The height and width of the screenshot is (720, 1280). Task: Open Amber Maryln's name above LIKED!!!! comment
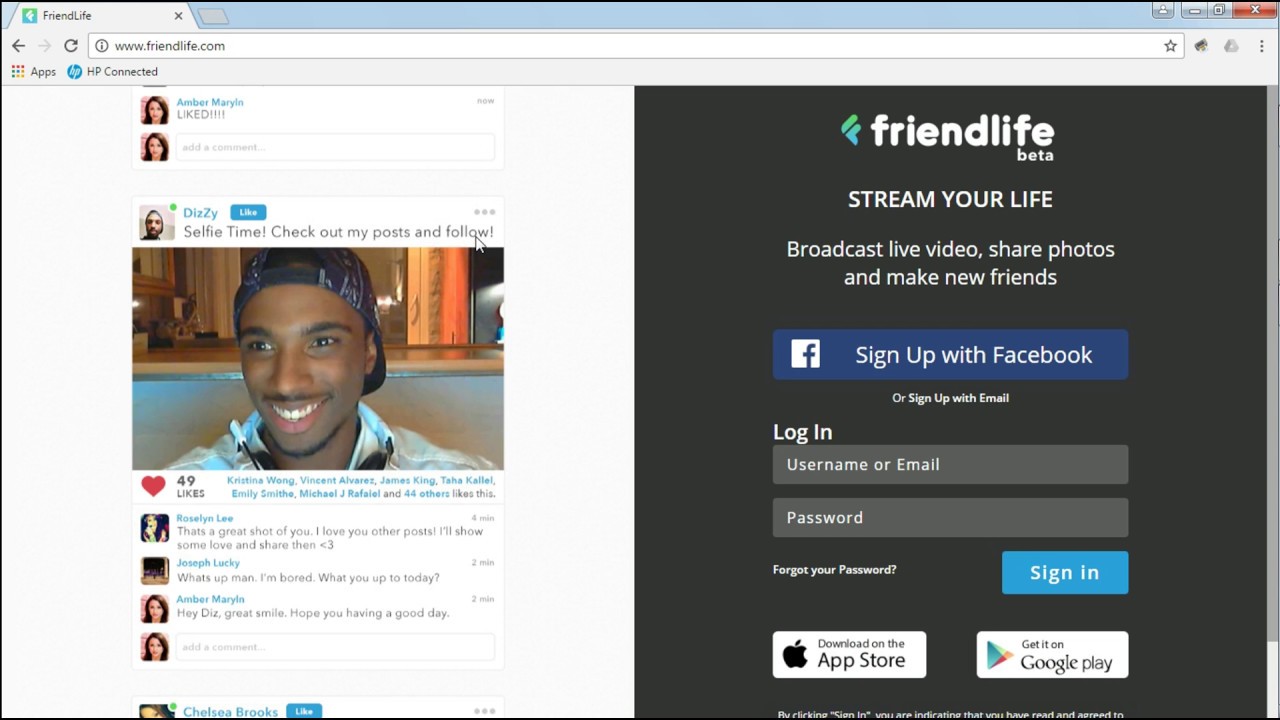point(210,102)
